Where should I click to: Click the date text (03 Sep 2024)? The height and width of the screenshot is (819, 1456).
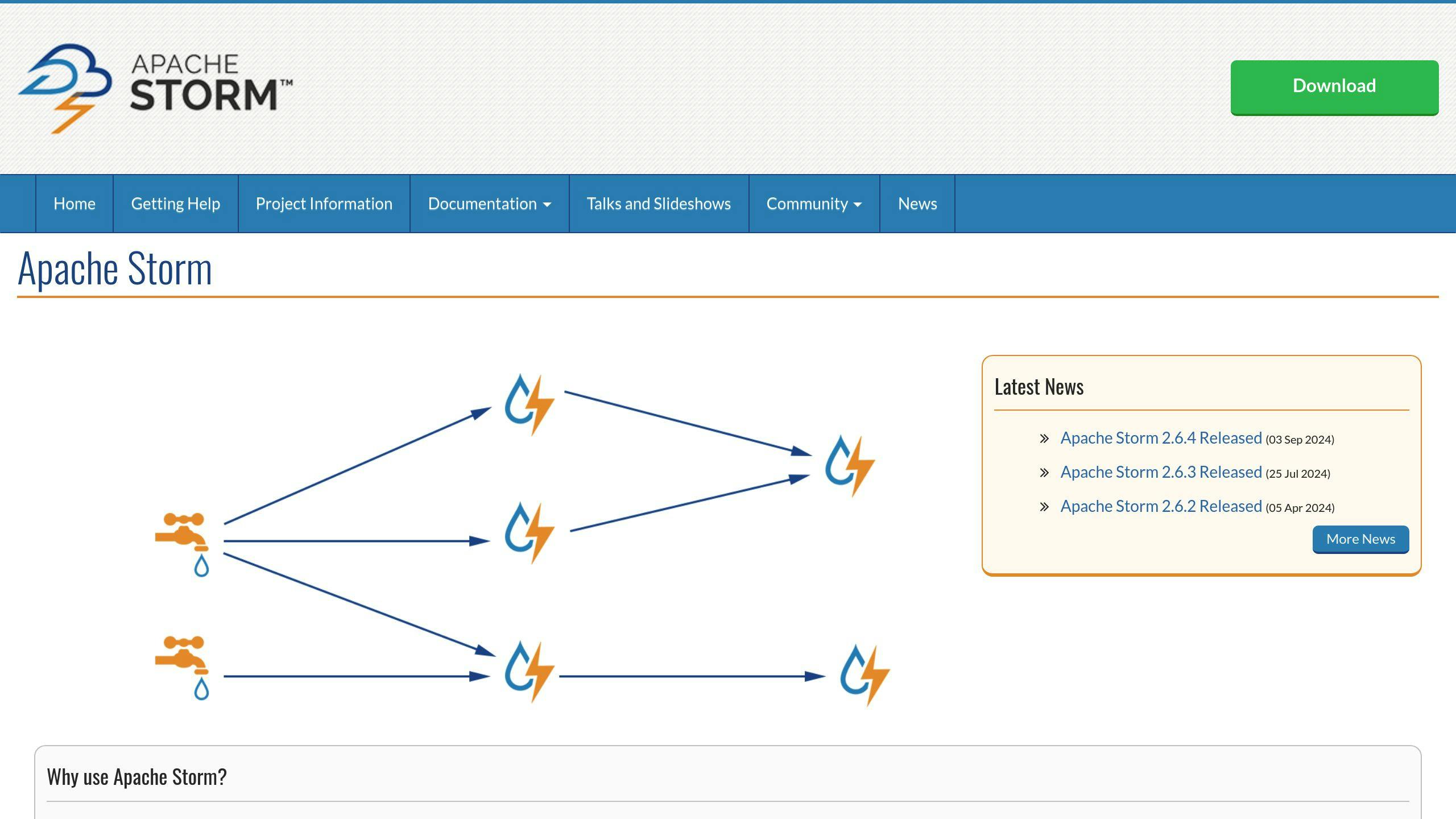[x=1300, y=440]
